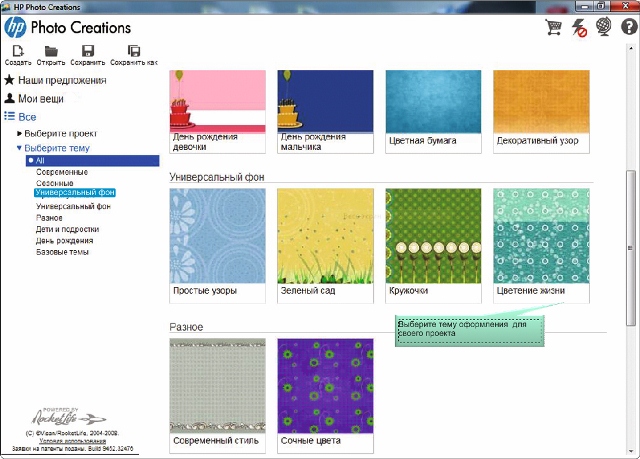640x459 pixels.
Task: Click the RocketLife logo
Action: coord(68,417)
